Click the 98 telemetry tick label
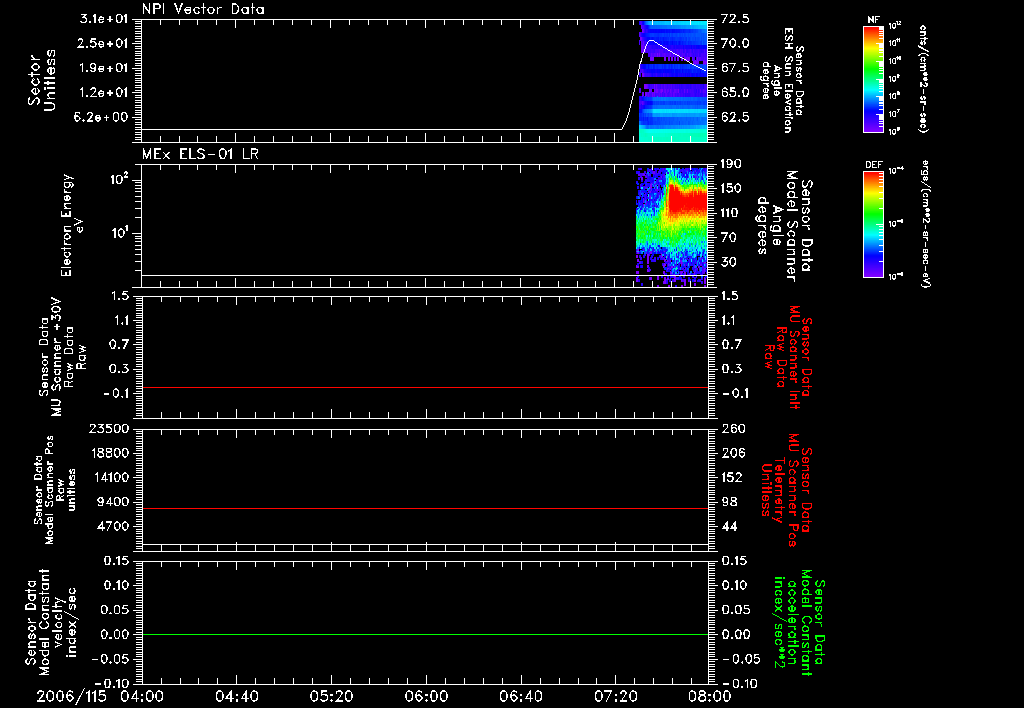This screenshot has height=708, width=1024. click(729, 502)
